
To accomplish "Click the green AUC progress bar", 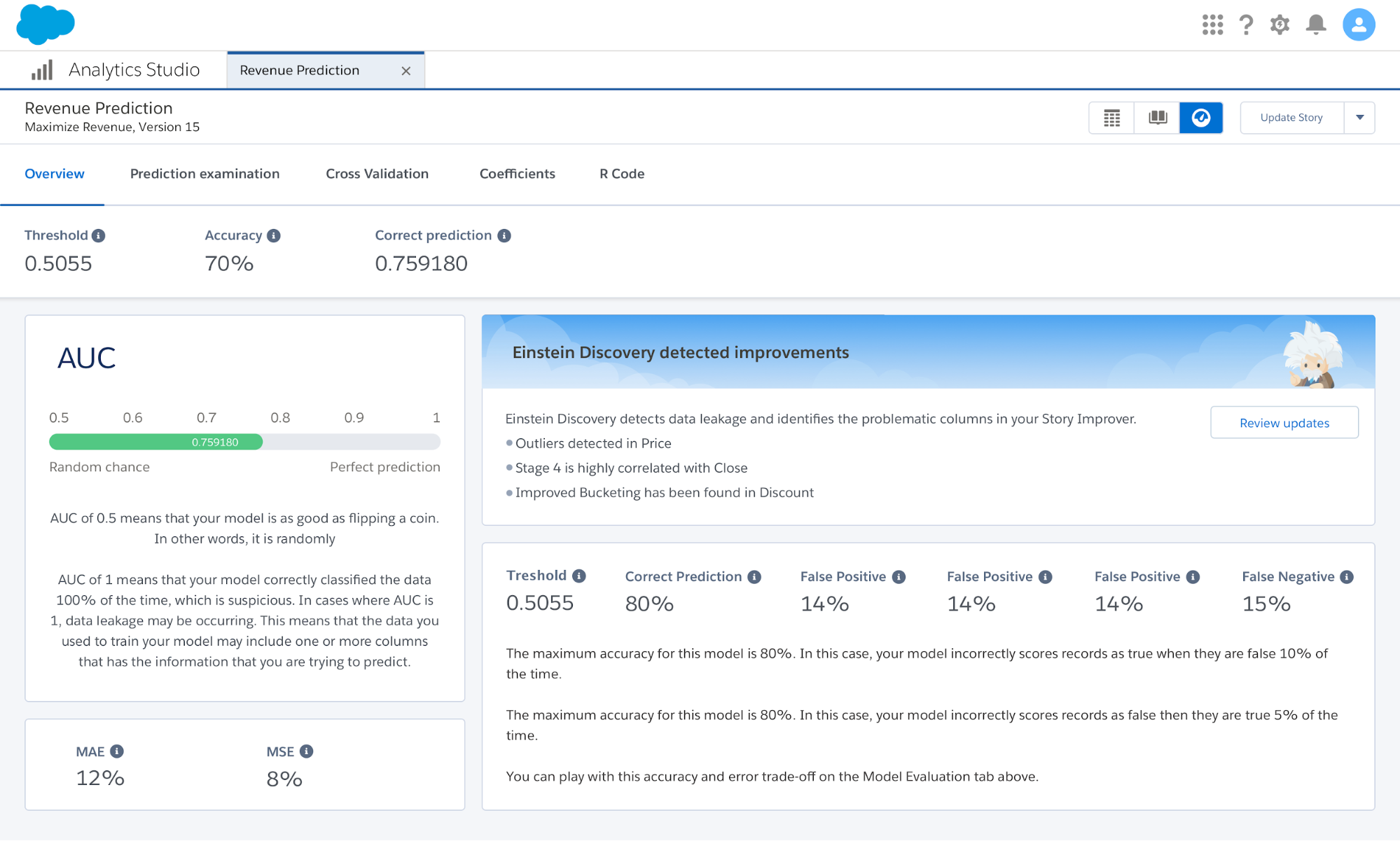I will [156, 442].
